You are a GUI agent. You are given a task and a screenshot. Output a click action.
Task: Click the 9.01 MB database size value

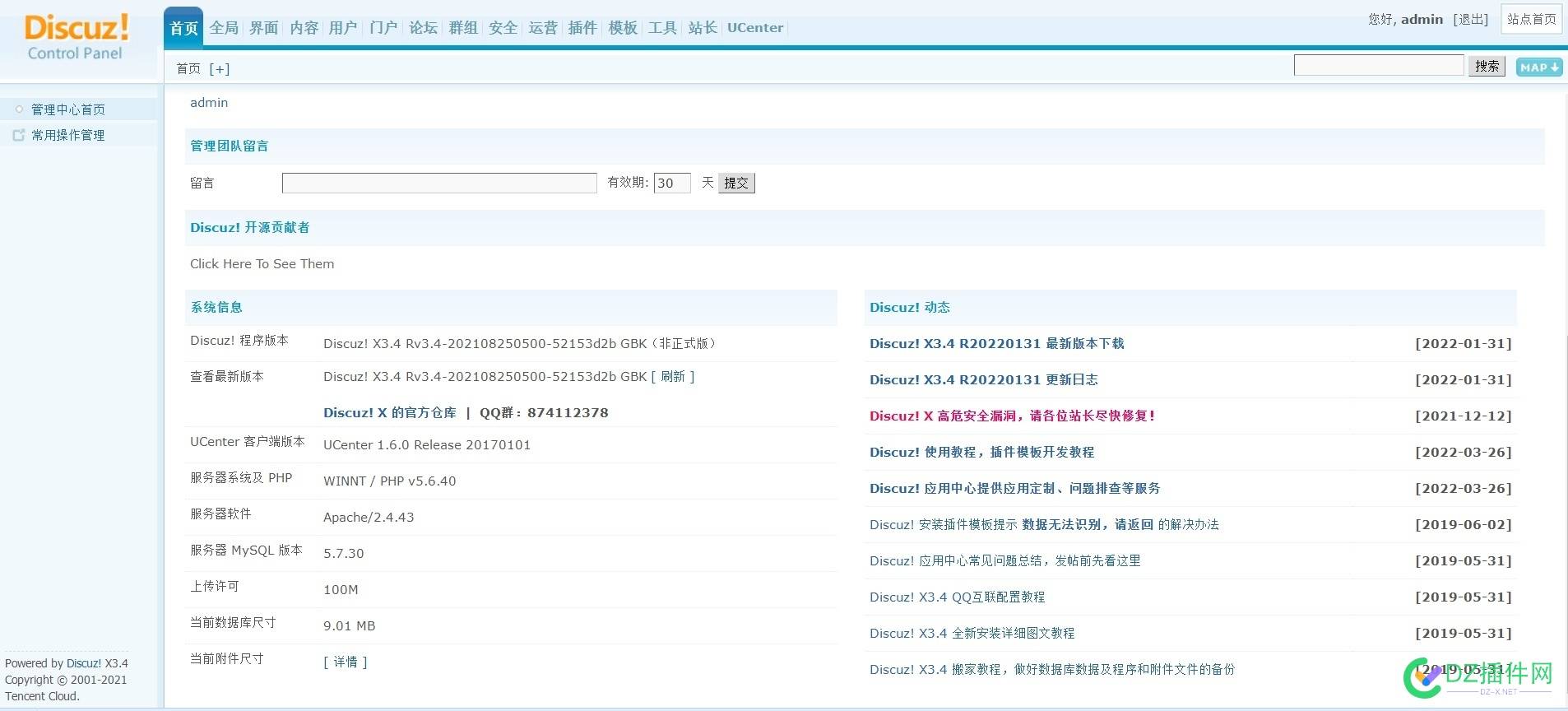pyautogui.click(x=350, y=626)
